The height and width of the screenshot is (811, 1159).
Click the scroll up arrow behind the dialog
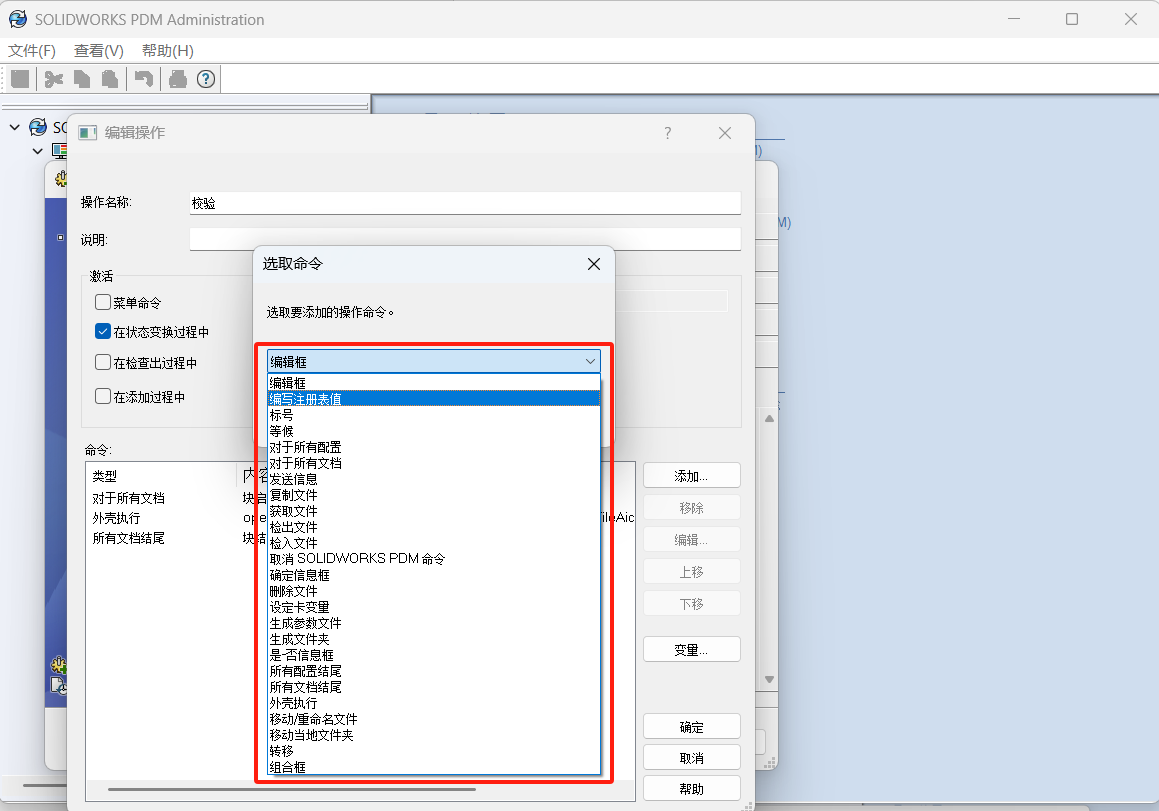click(769, 419)
